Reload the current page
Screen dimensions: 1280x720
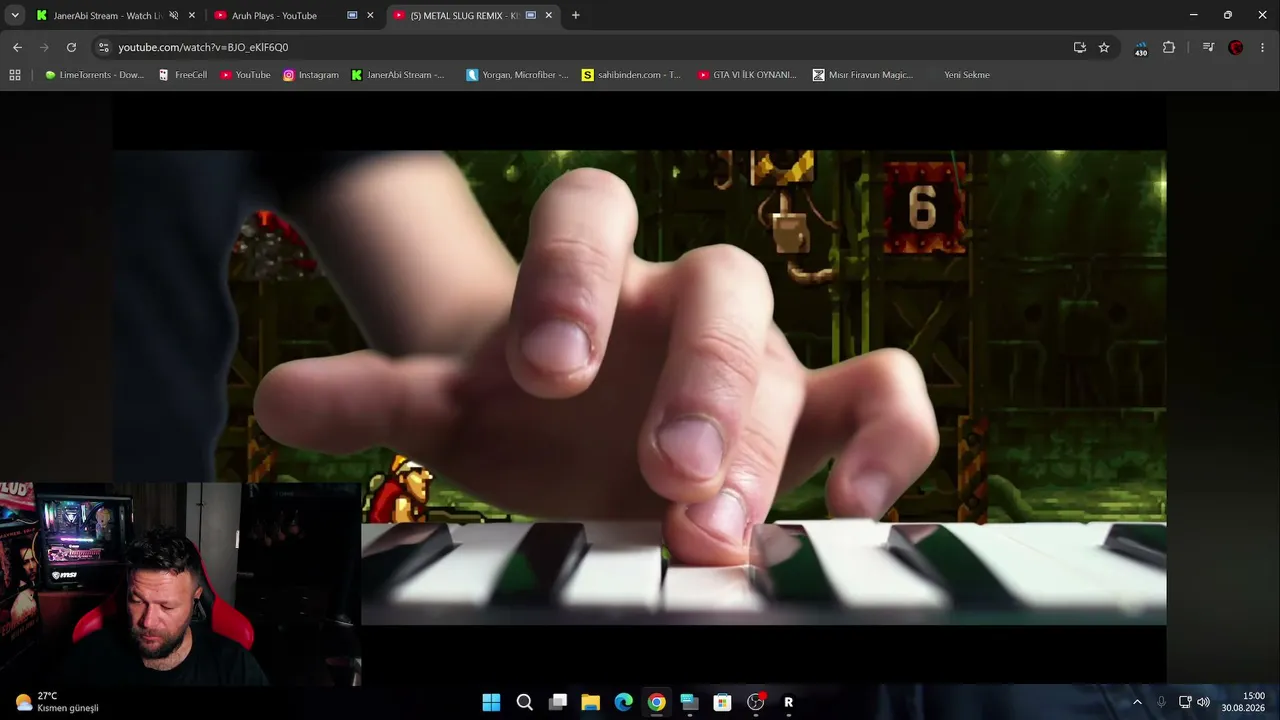[71, 47]
